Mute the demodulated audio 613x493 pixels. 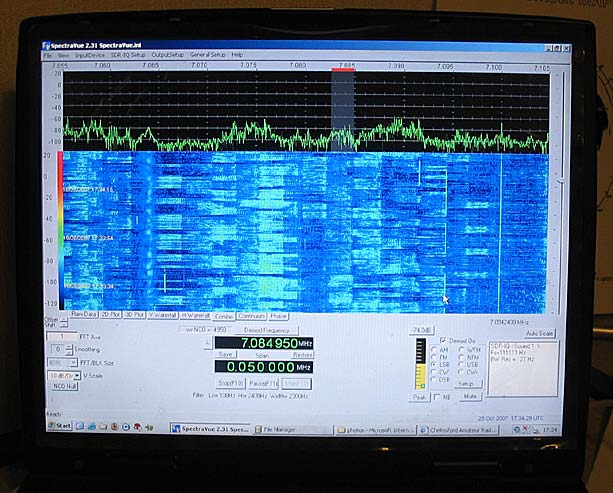click(x=470, y=396)
